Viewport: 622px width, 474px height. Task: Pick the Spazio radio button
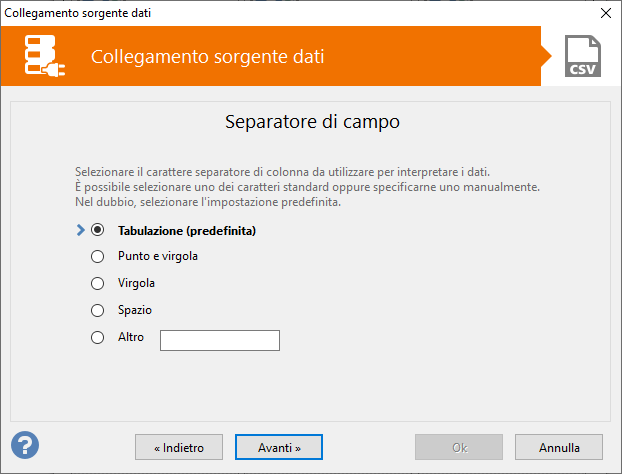click(98, 311)
